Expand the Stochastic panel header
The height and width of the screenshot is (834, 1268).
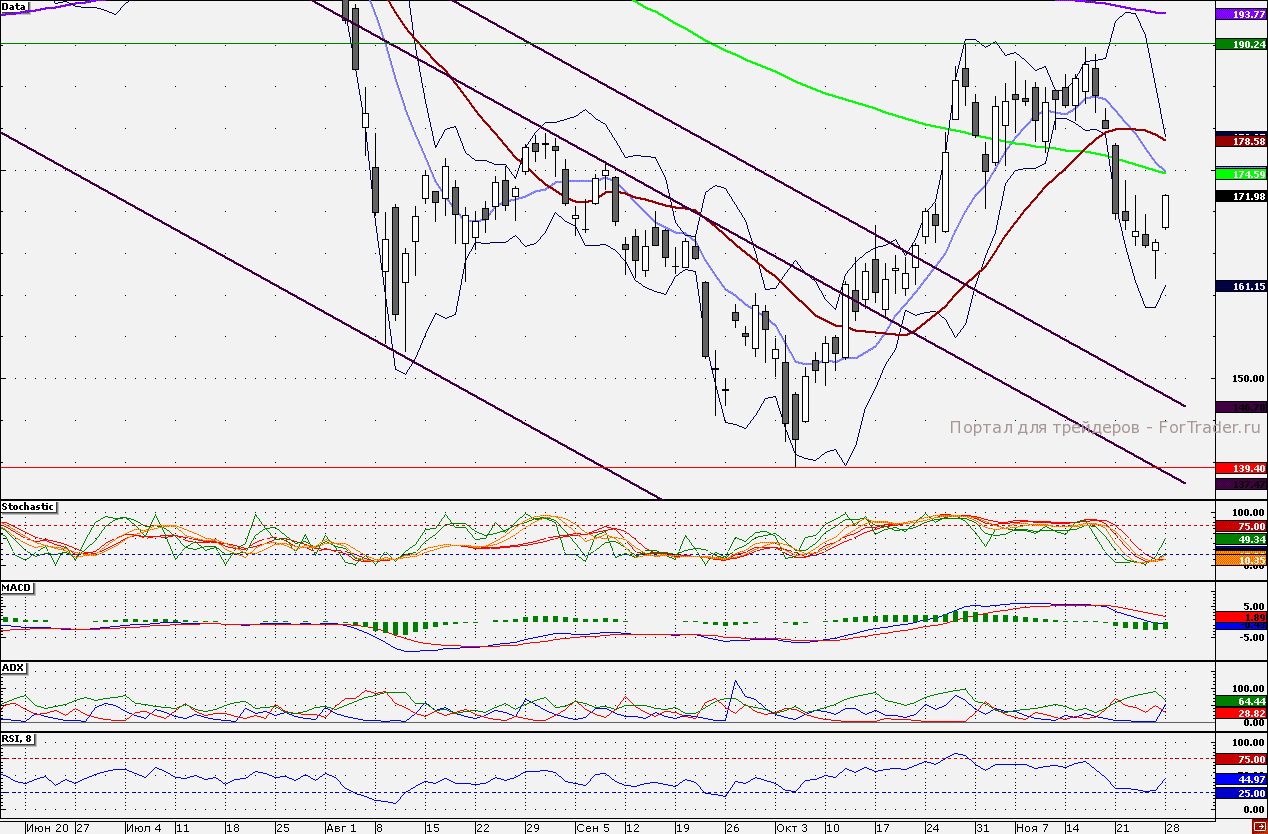[x=29, y=507]
